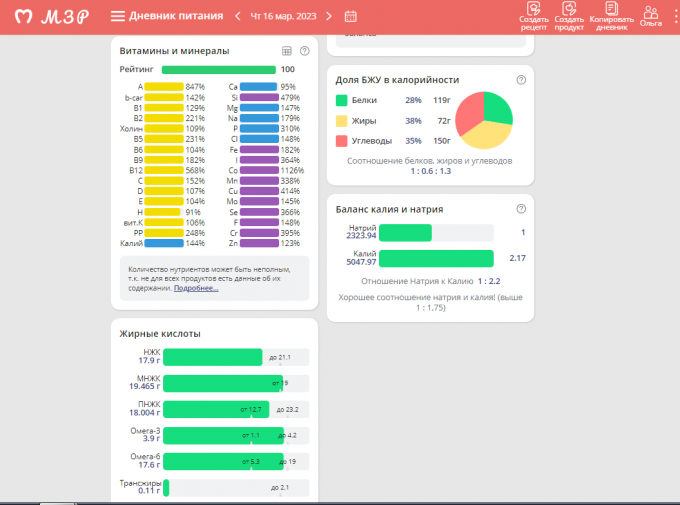
Task: Click the БЖУ pie chart
Action: tap(484, 120)
